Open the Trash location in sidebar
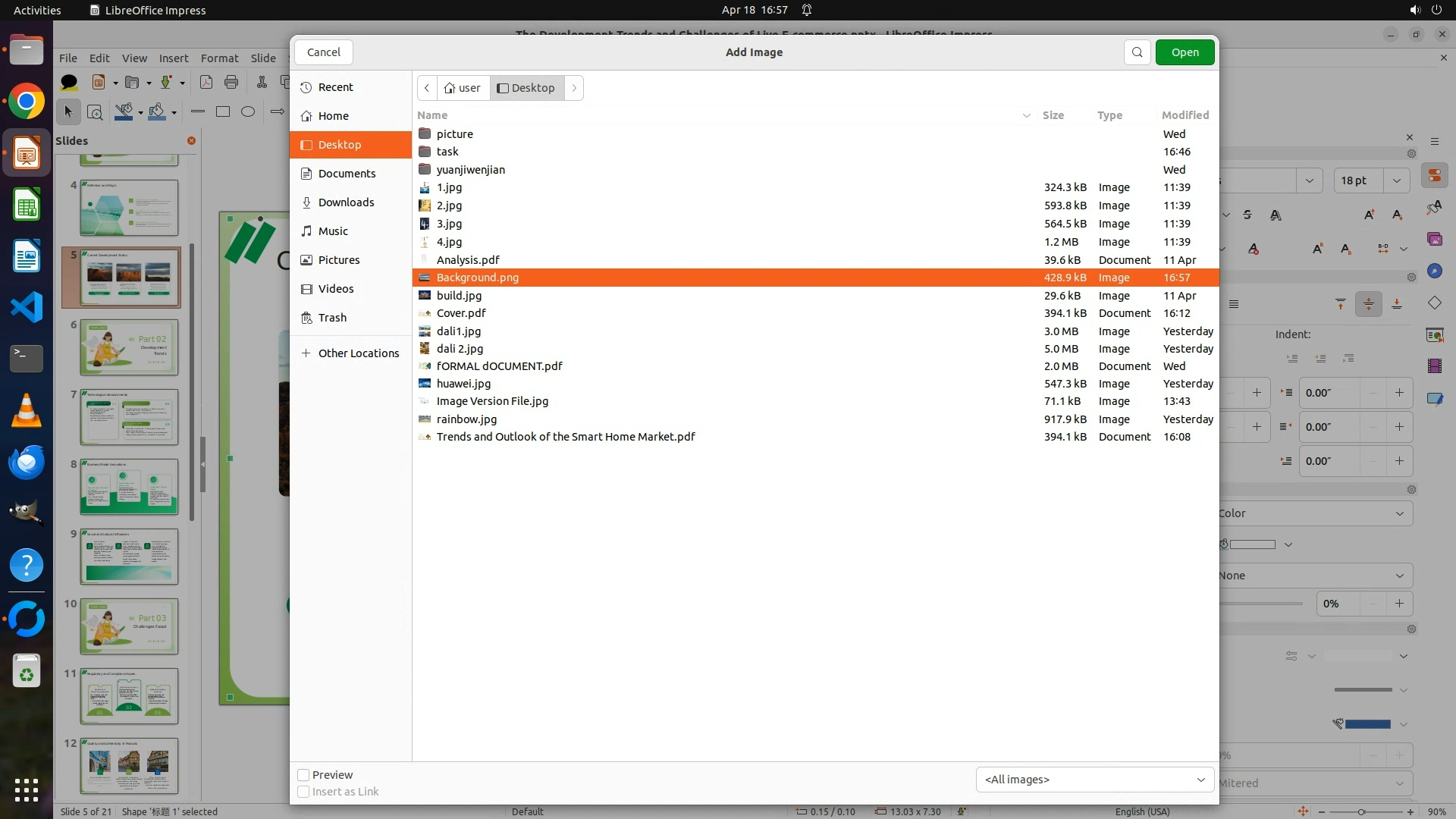 pyautogui.click(x=332, y=318)
